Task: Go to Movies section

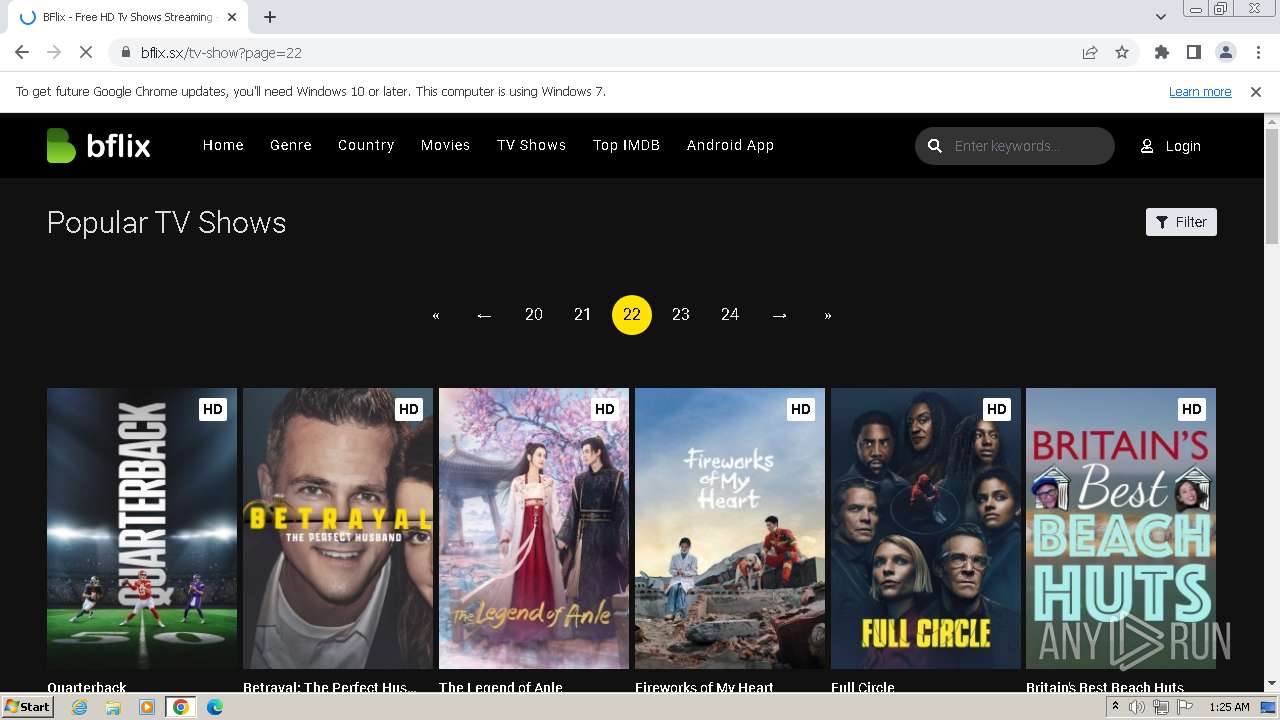Action: pyautogui.click(x=445, y=145)
